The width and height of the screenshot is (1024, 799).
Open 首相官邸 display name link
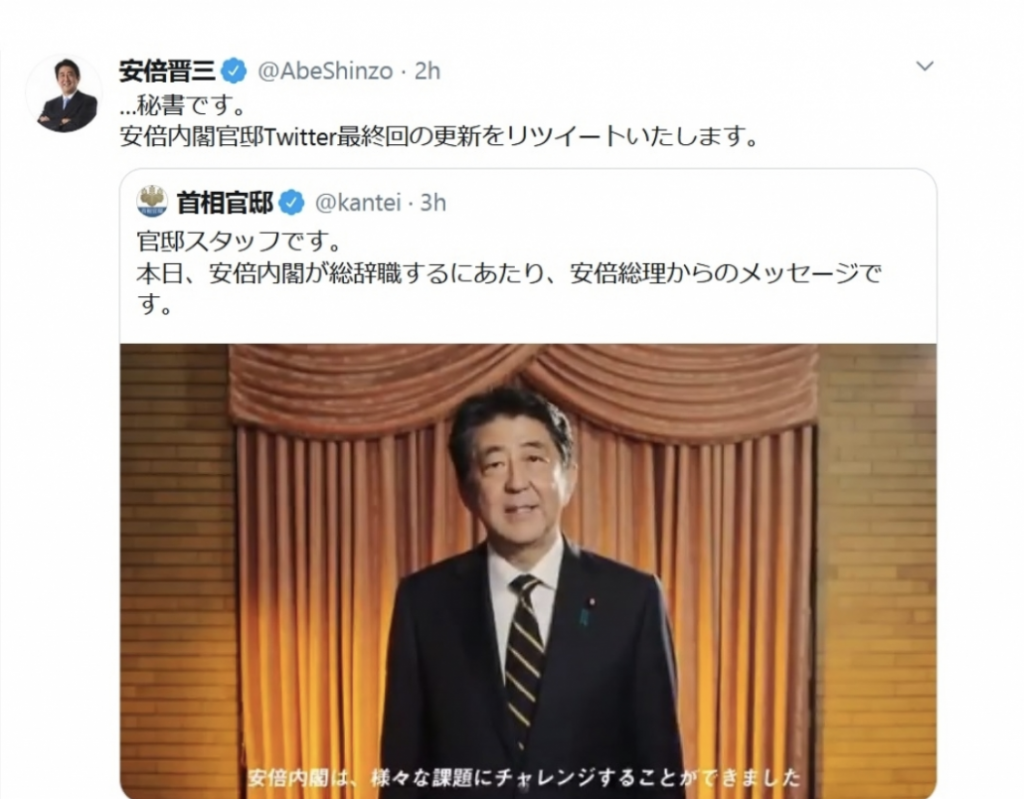tap(225, 203)
